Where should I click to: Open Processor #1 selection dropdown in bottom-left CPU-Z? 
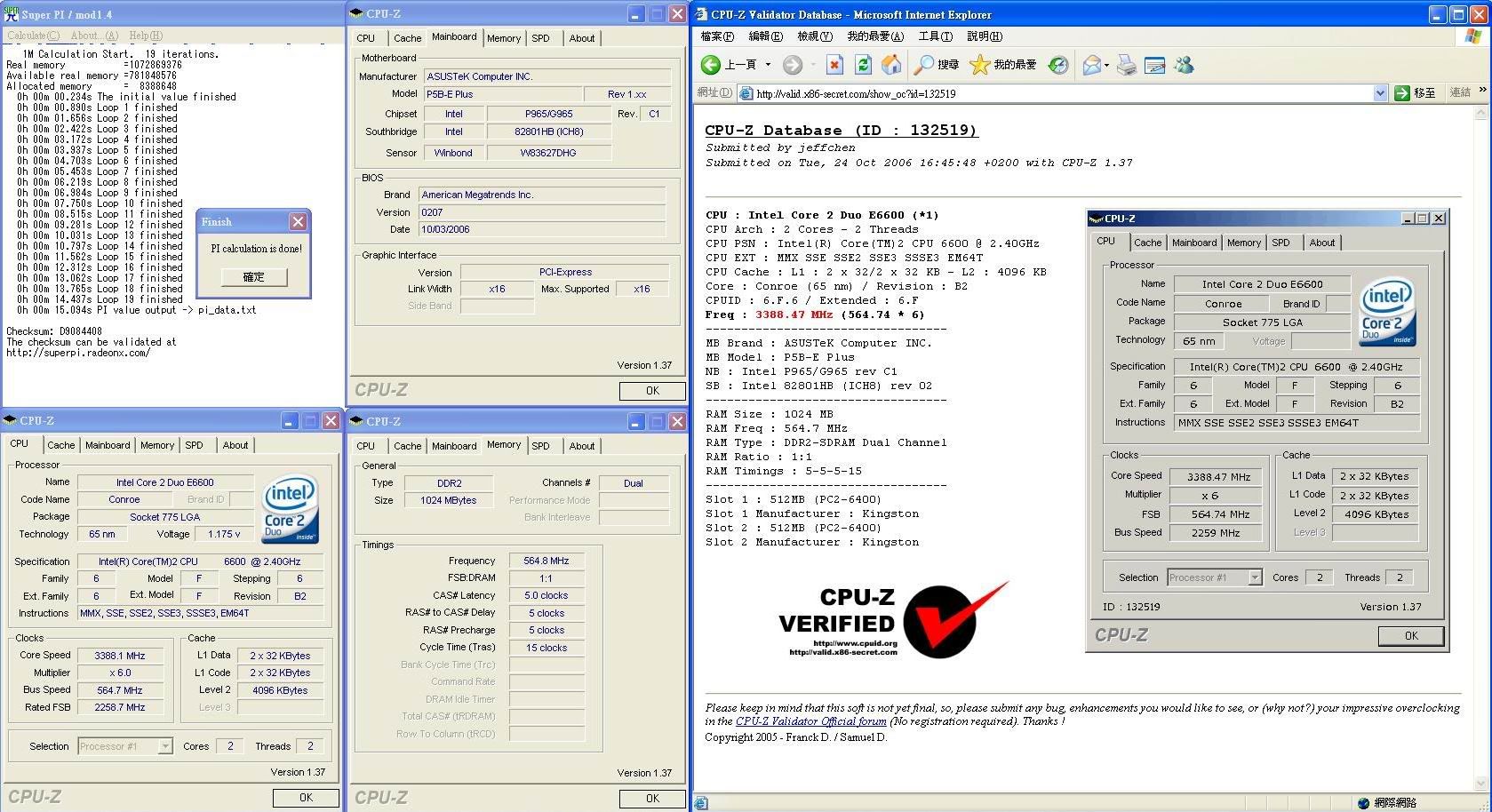point(165,746)
